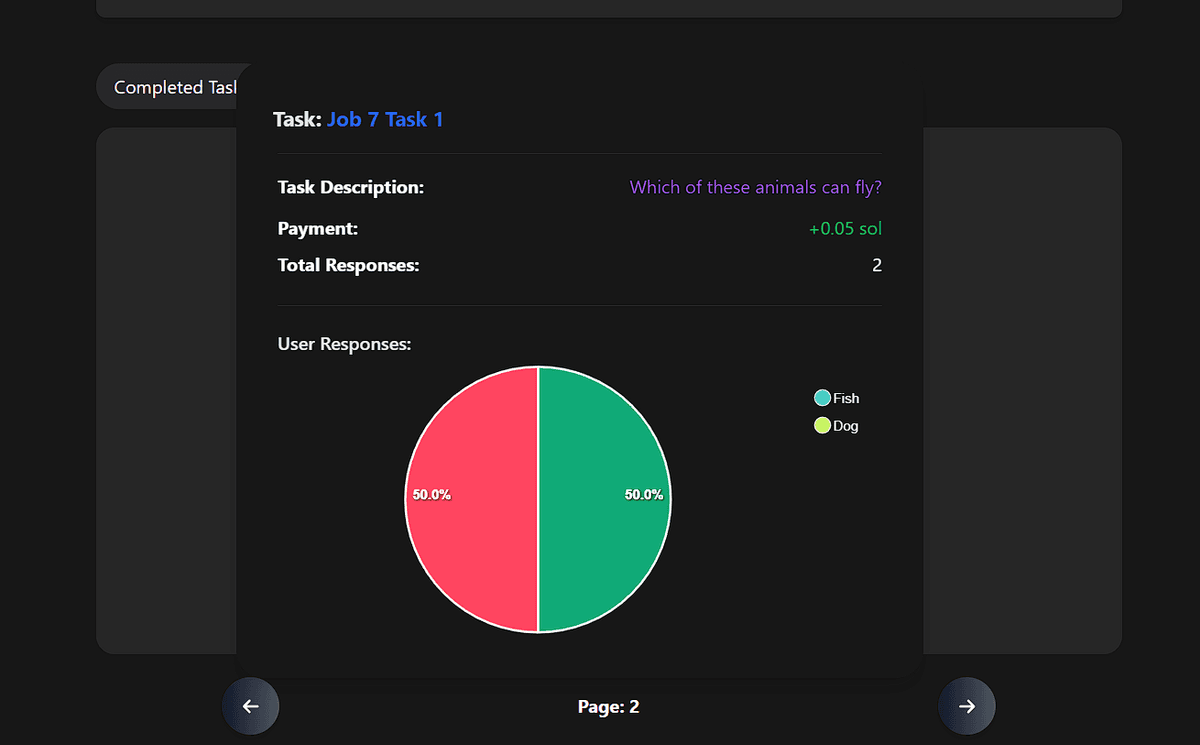Click the center of the pie chart
Screen dimensions: 1200x745
tap(538, 498)
